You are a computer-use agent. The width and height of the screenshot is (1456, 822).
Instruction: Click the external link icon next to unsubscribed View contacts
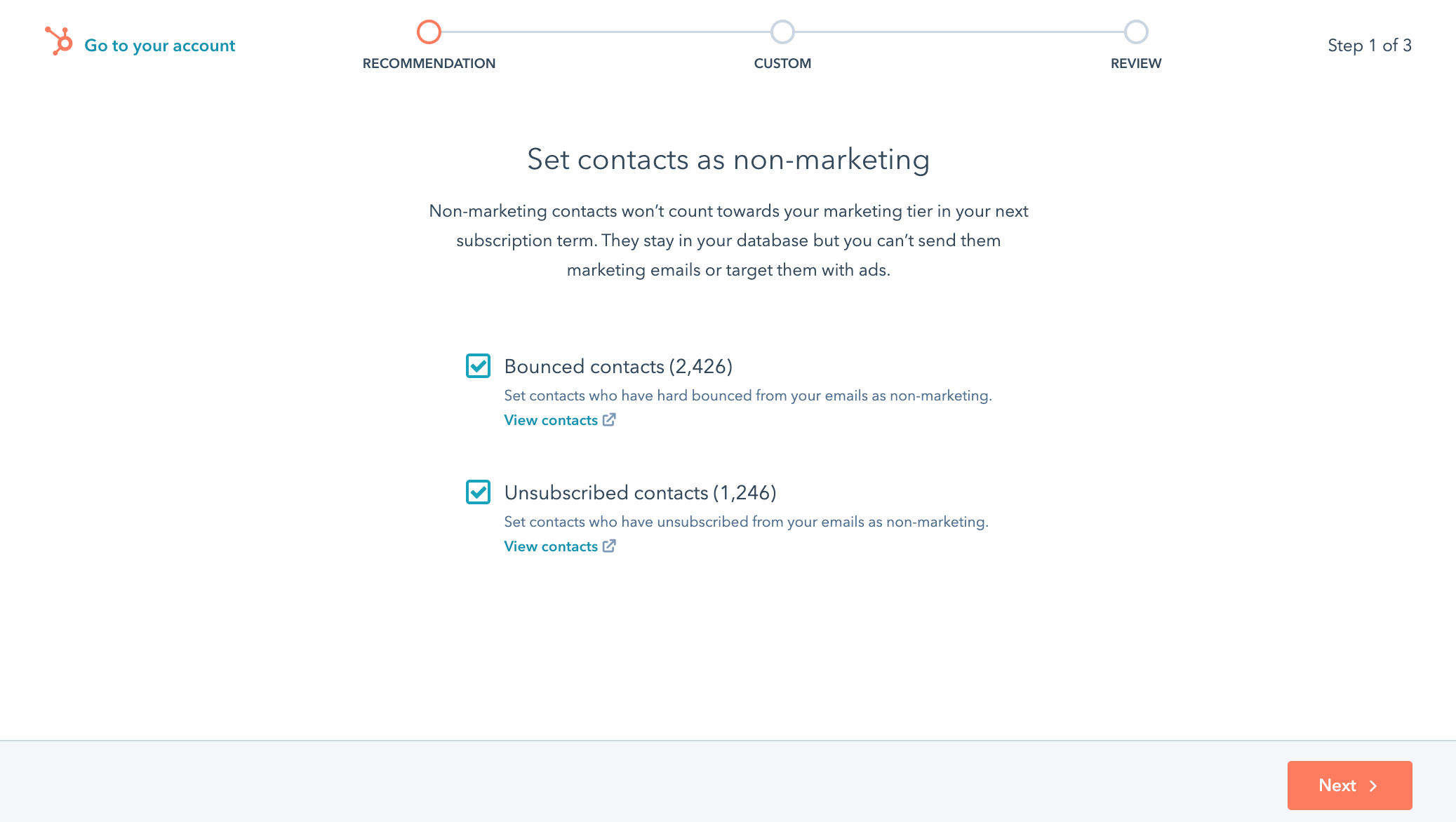tap(609, 546)
